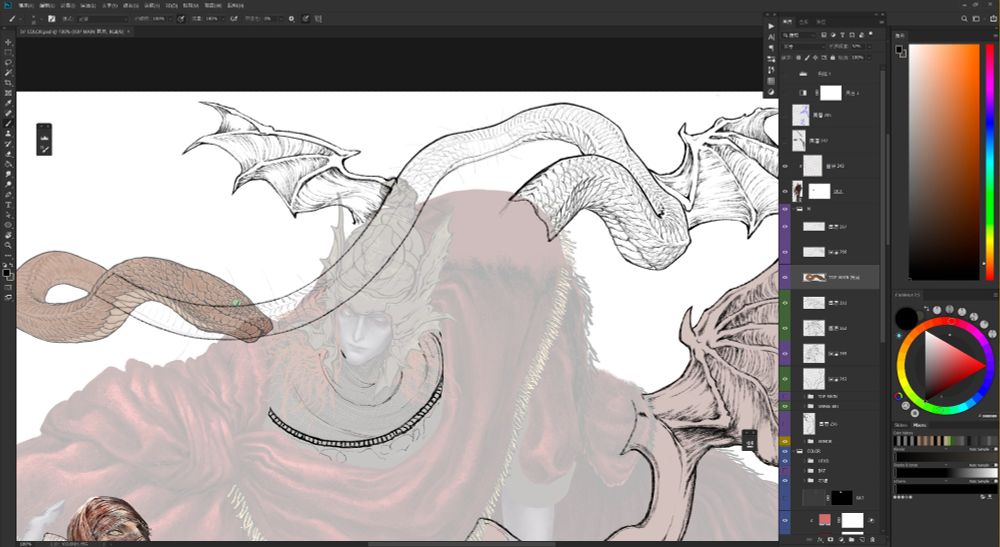This screenshot has height=547, width=1000.
Task: Open the Paragraph panel icon
Action: coord(771,48)
